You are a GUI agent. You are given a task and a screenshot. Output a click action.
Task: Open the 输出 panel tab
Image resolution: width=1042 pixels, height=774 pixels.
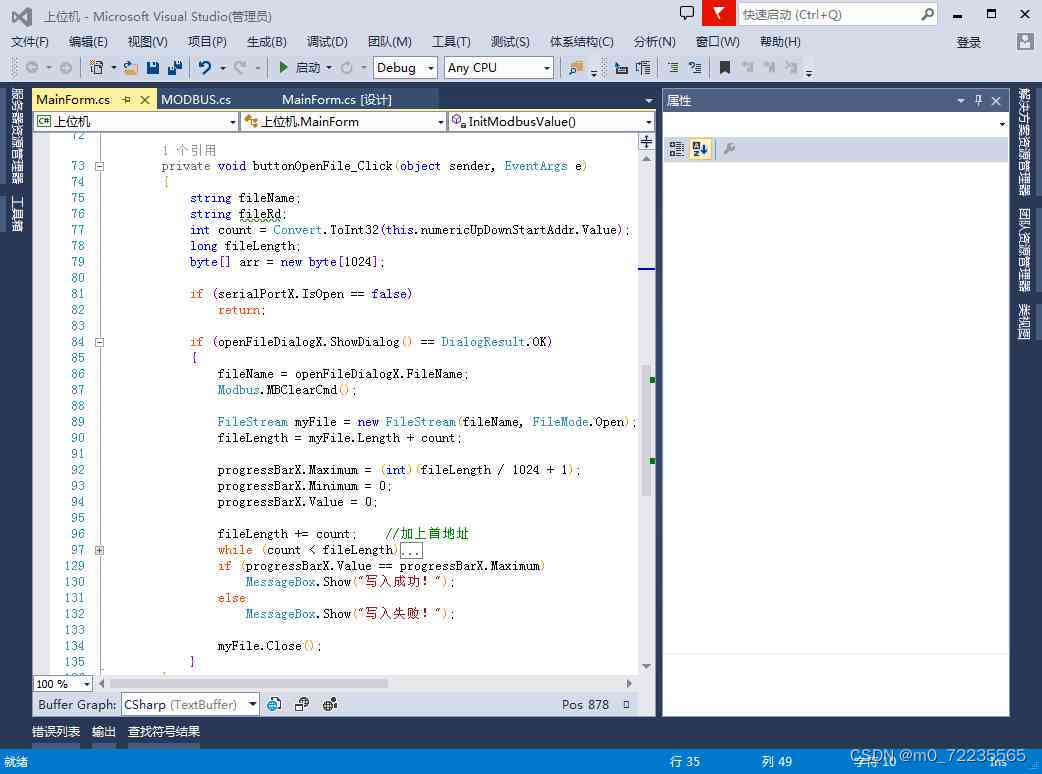104,731
